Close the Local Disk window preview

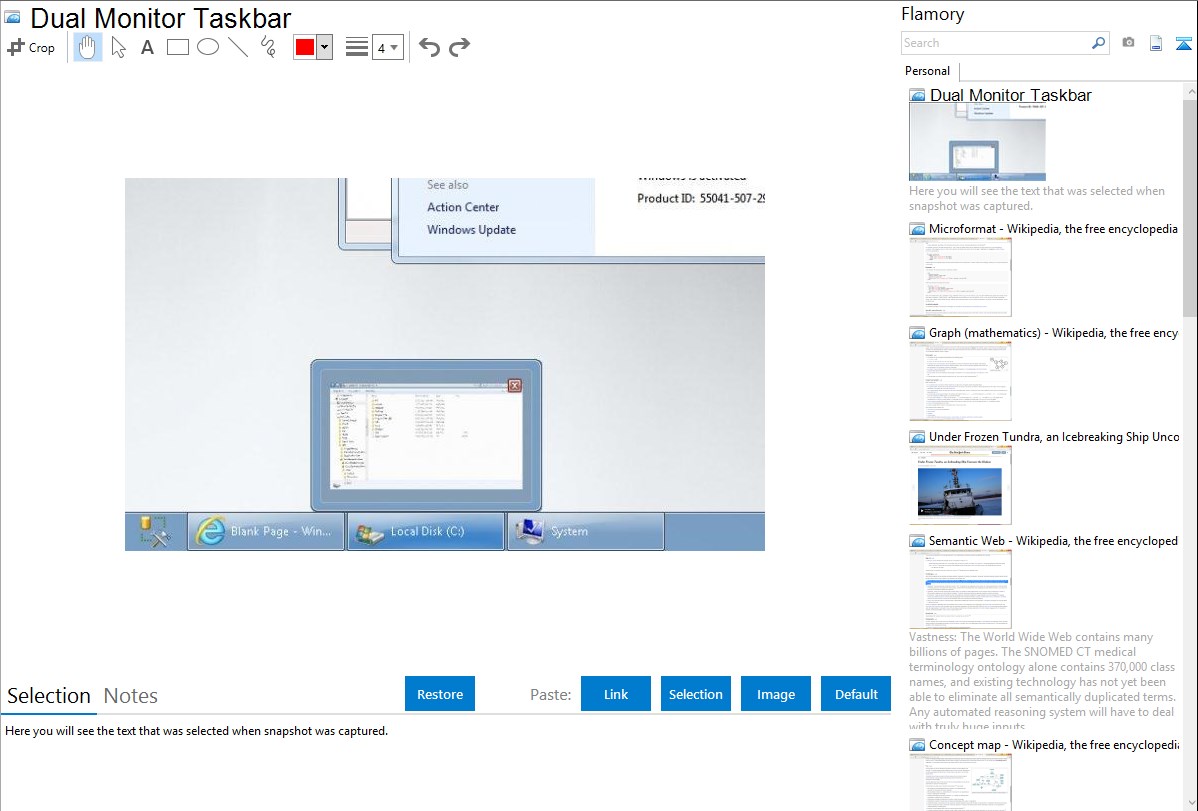click(x=515, y=386)
